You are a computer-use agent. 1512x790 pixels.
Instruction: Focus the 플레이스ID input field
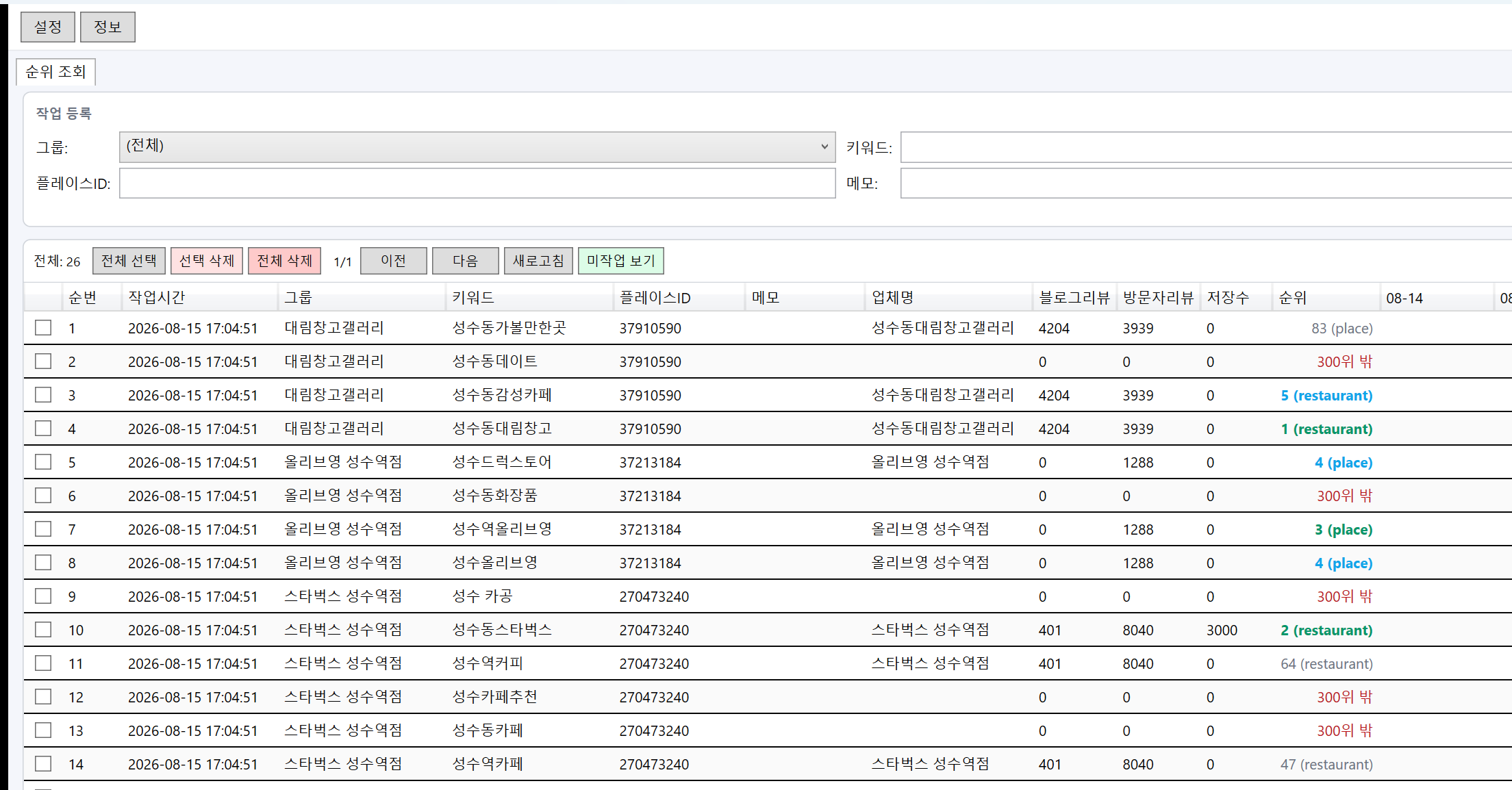click(x=477, y=183)
